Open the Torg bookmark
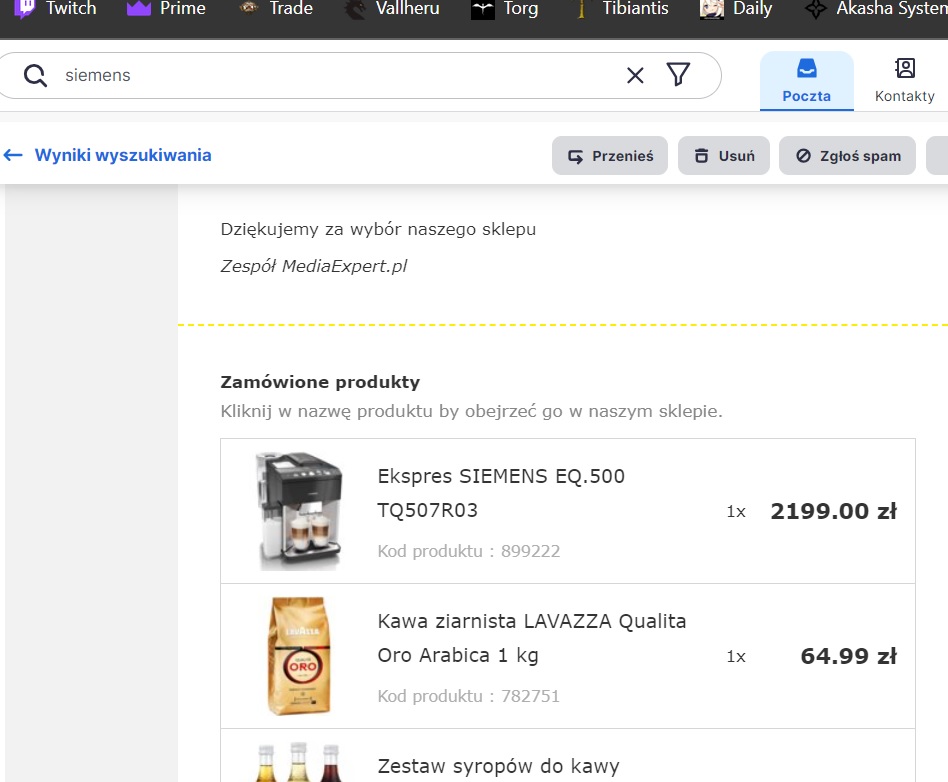 505,9
